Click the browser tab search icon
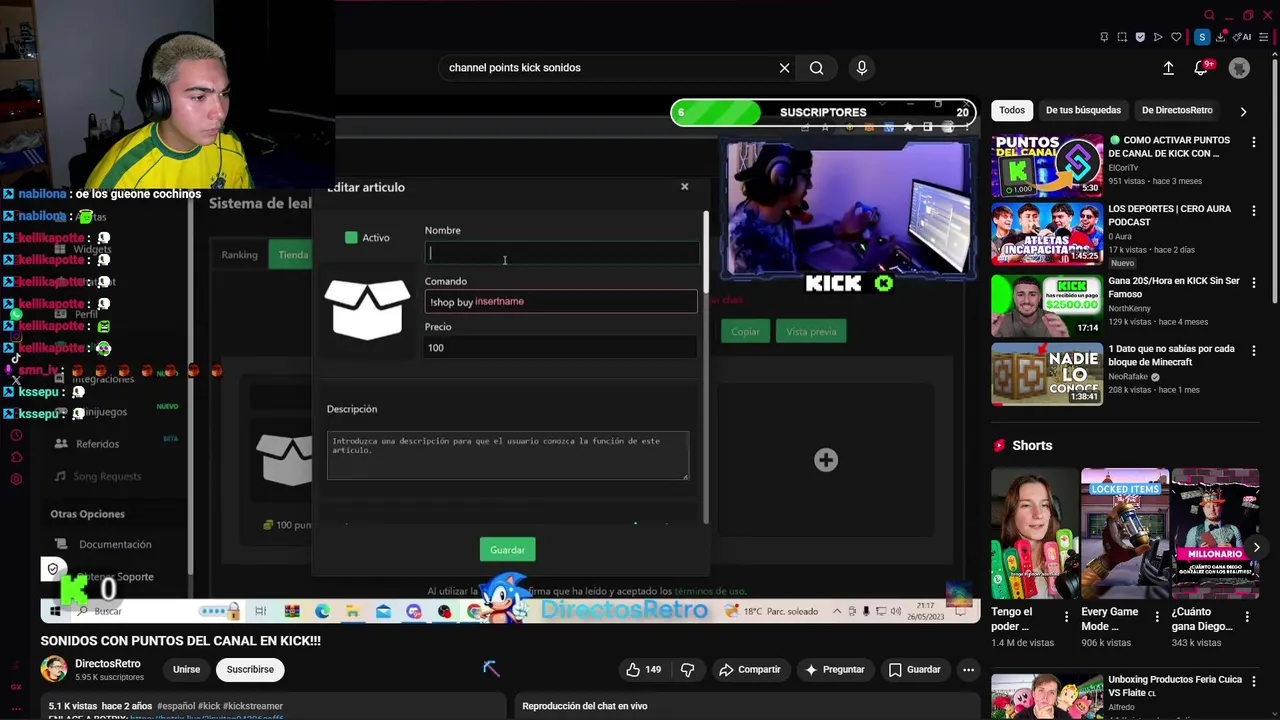Screen dimensions: 1280x720 click(x=1209, y=15)
